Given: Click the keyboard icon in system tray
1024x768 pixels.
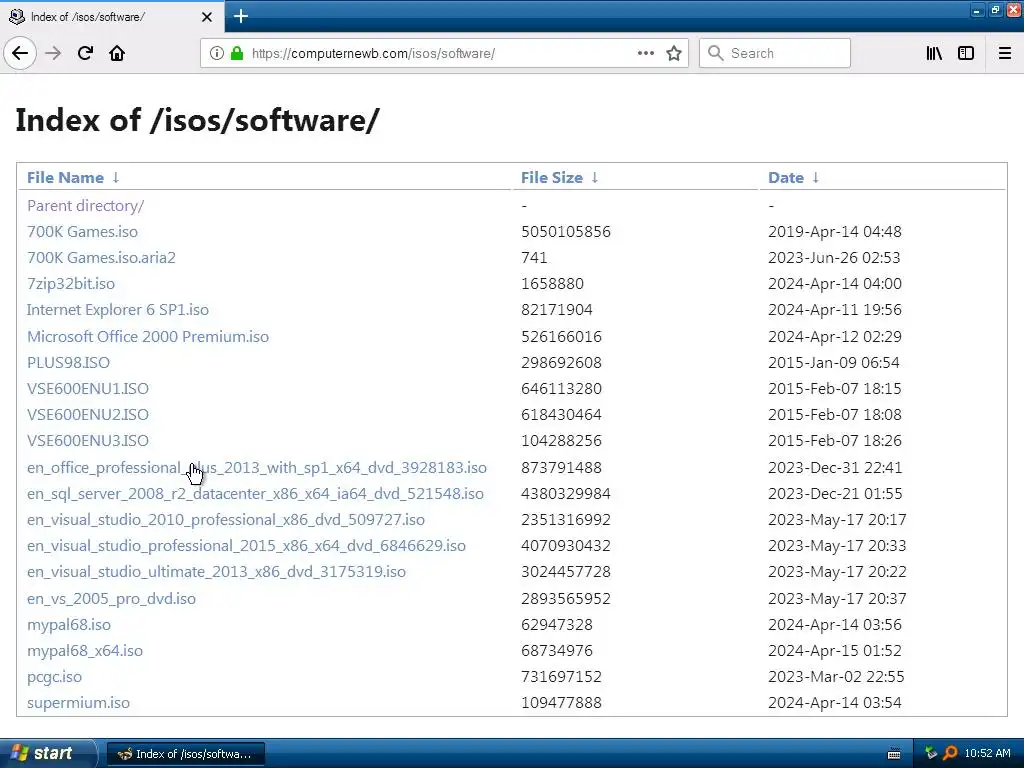Looking at the screenshot, I should click(x=894, y=754).
